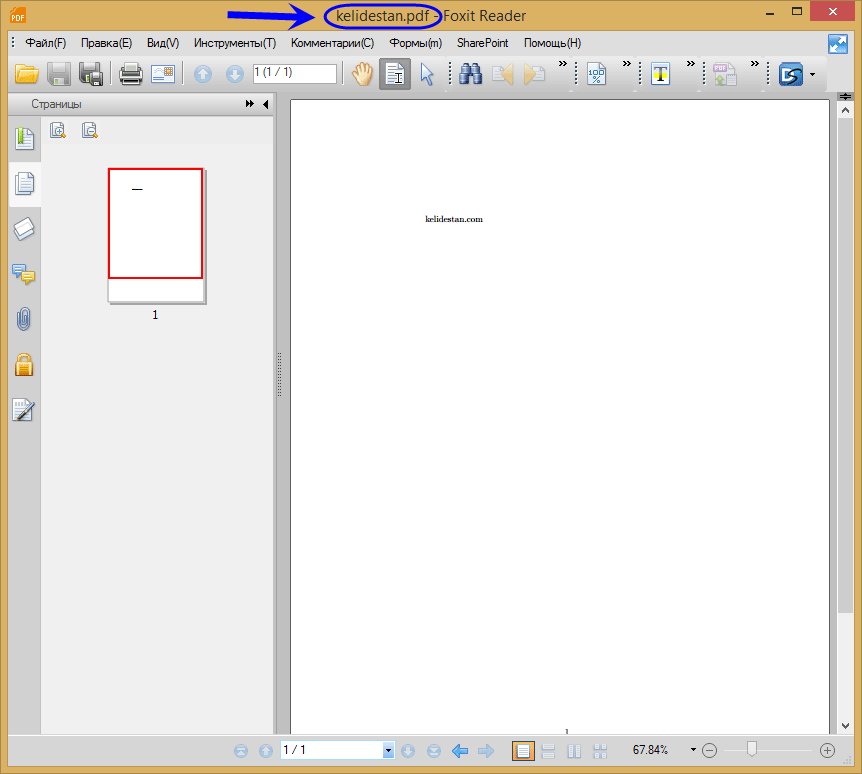This screenshot has width=862, height=774.
Task: Click the toolbar page number field
Action: (295, 73)
